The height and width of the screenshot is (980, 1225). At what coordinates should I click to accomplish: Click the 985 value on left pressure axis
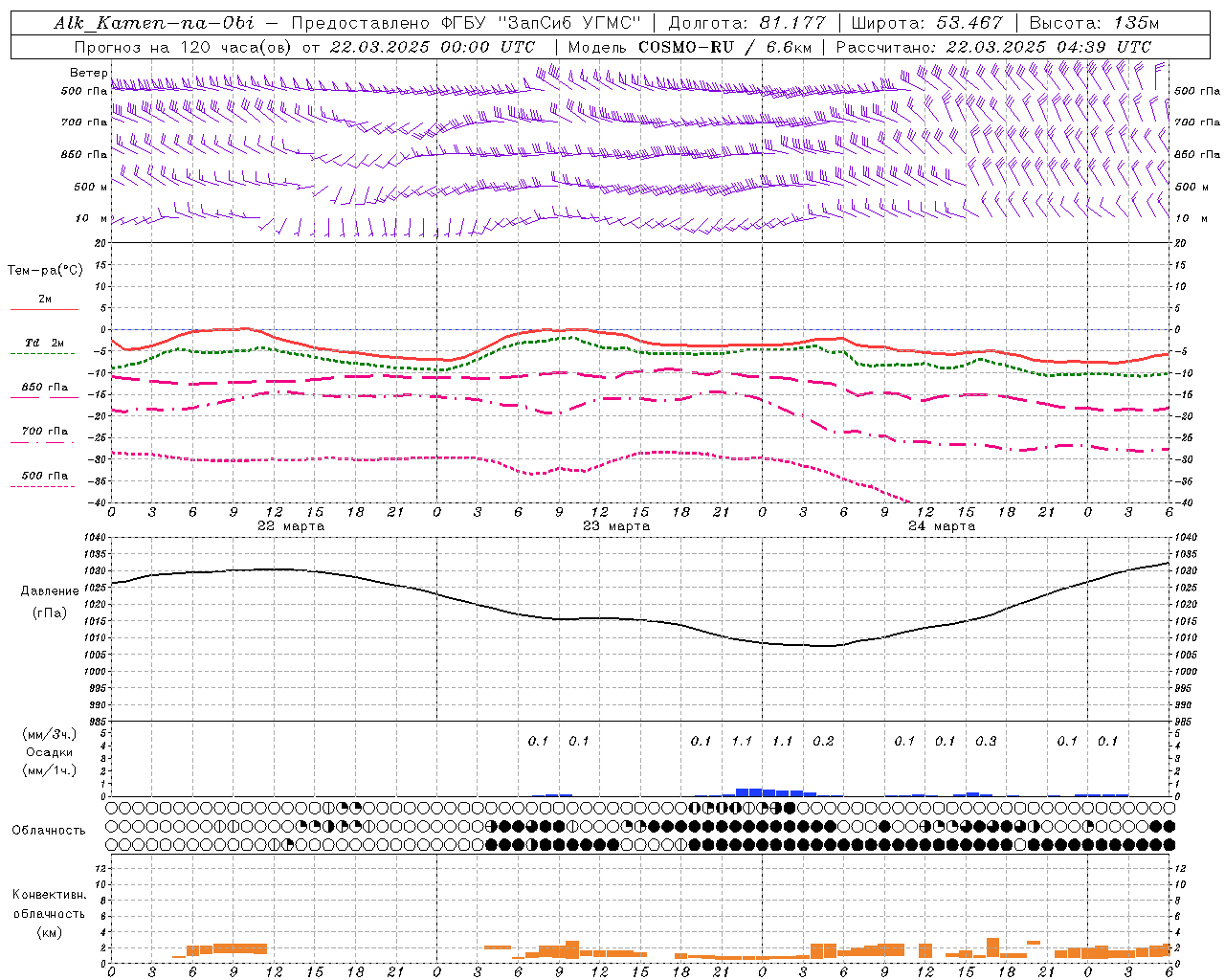coord(97,722)
